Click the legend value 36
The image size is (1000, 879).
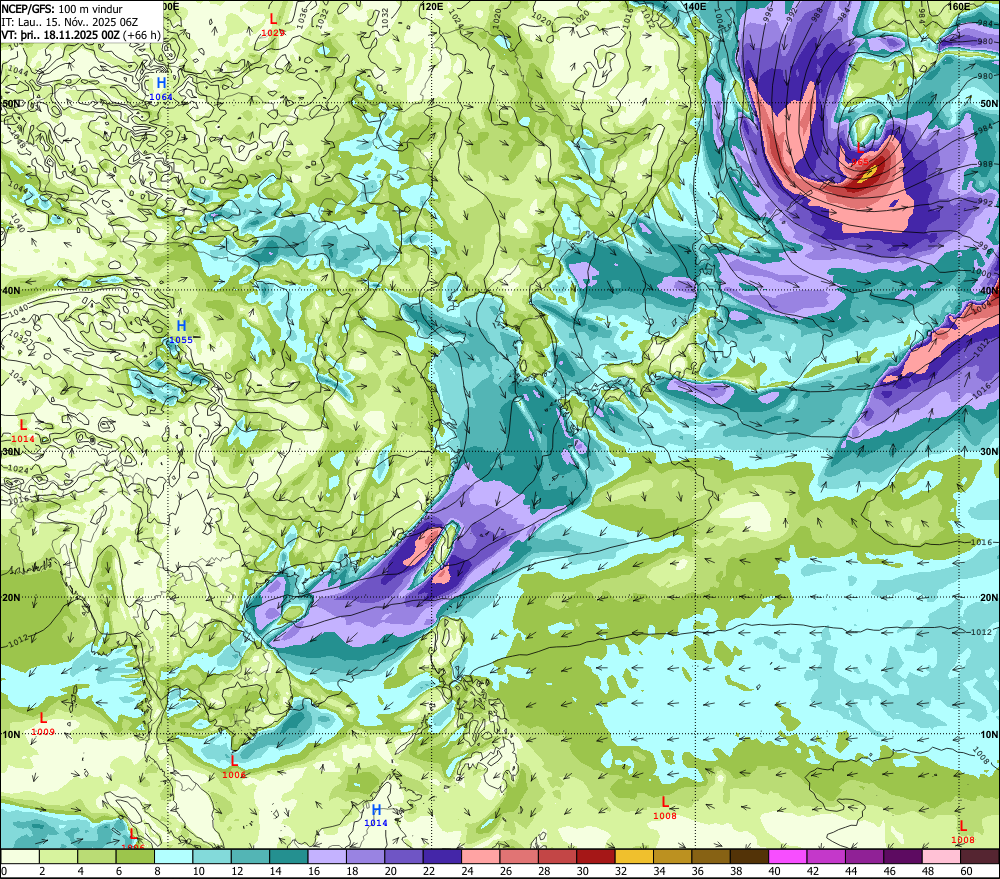tap(698, 871)
